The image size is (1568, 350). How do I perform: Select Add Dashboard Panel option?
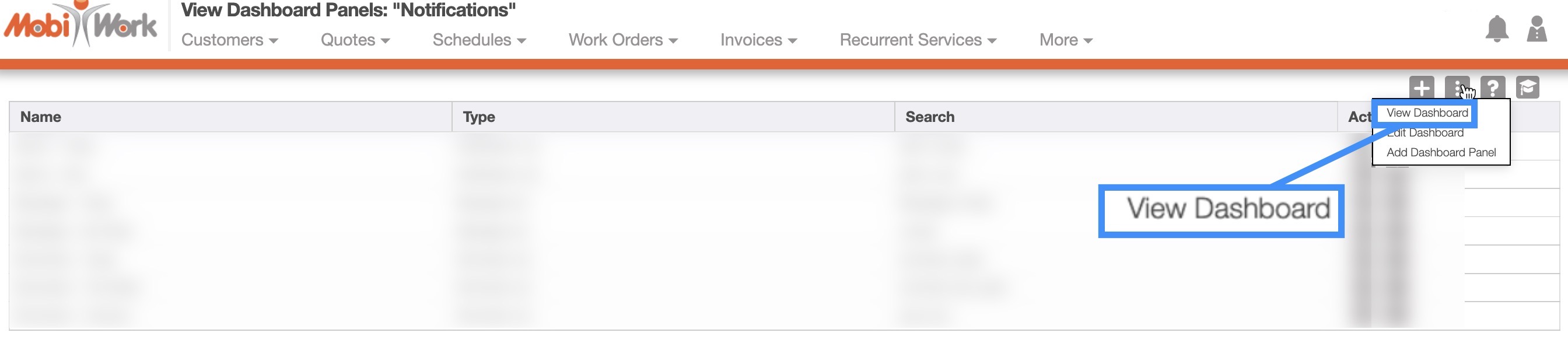pyautogui.click(x=1441, y=153)
